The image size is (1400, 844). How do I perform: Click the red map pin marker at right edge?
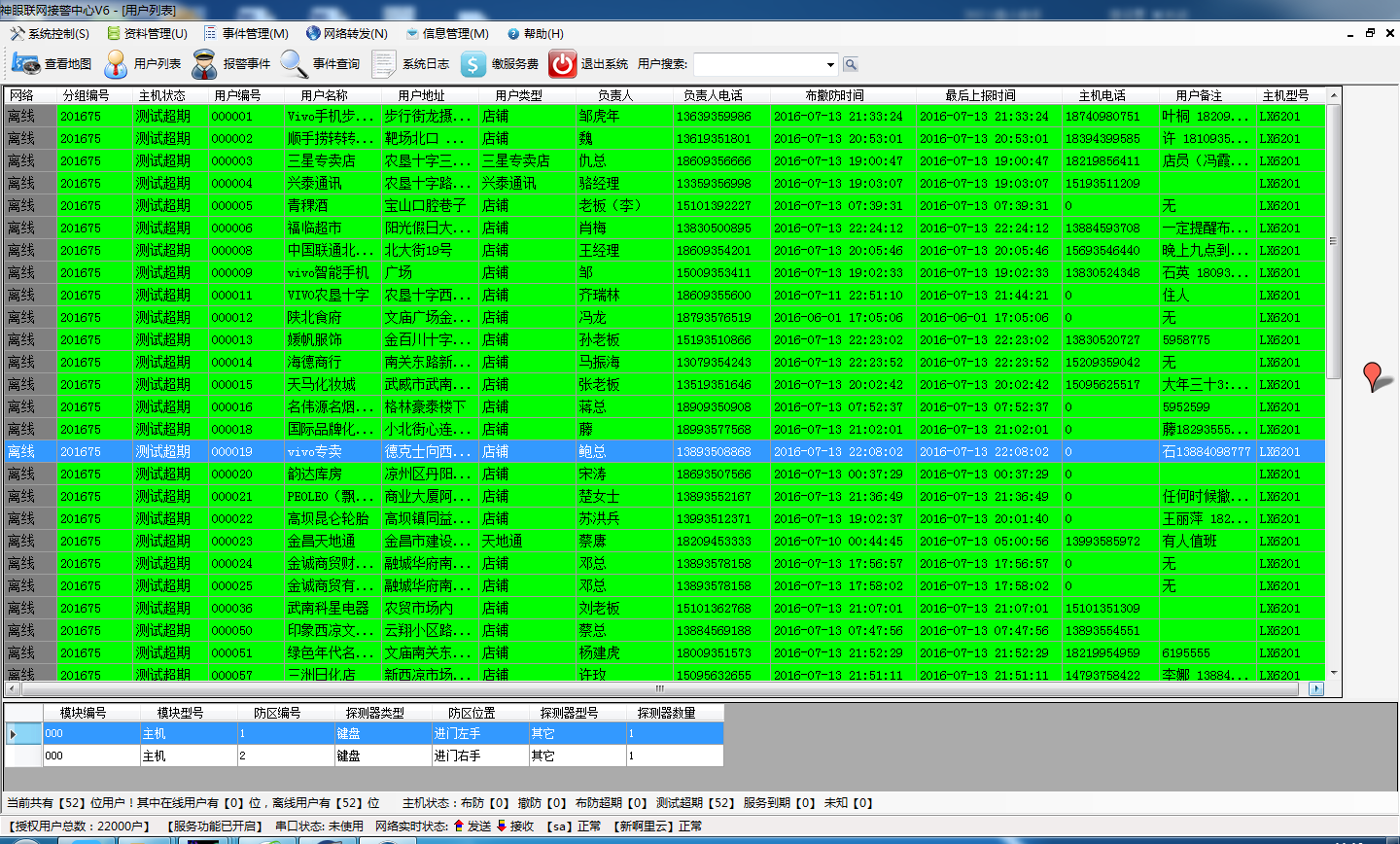pyautogui.click(x=1373, y=376)
